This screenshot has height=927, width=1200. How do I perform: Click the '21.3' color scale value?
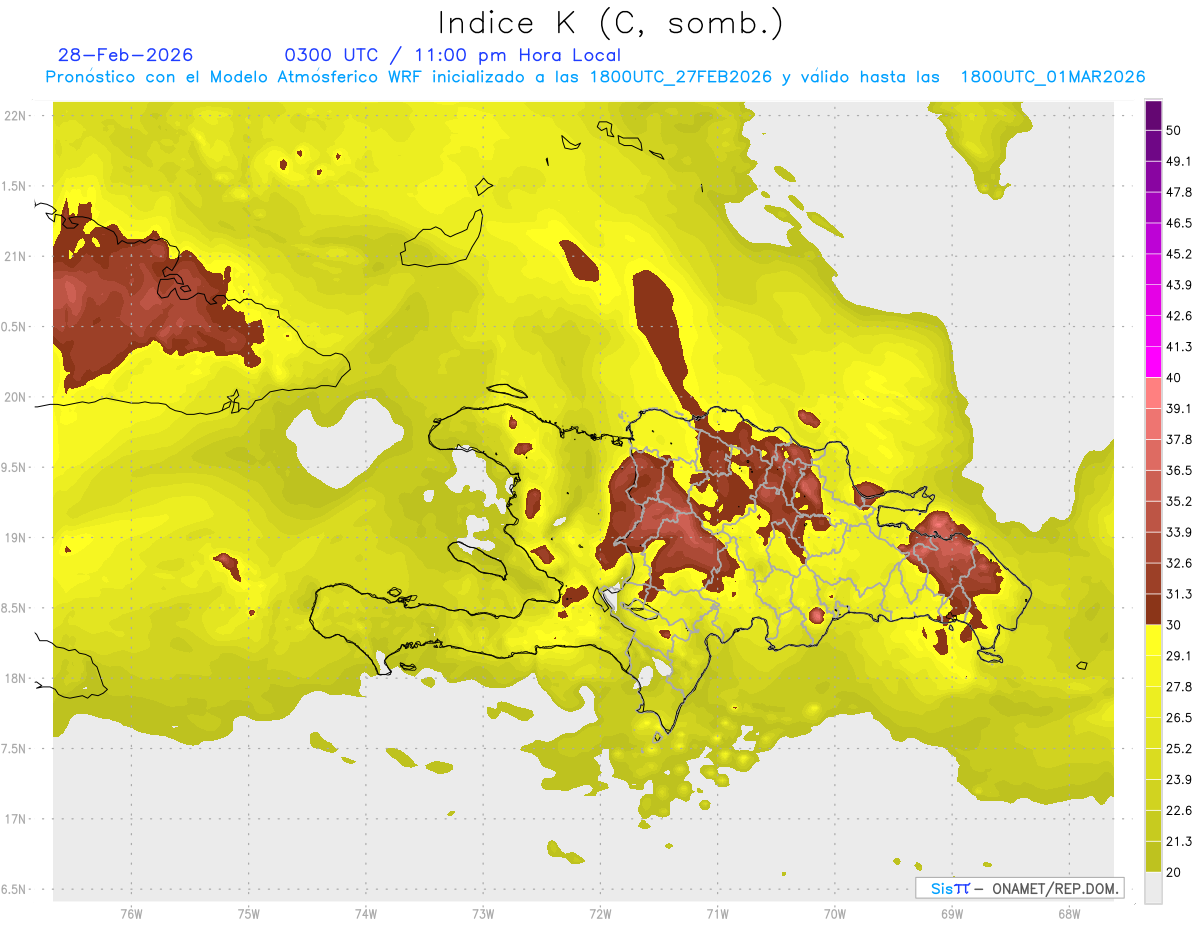[1179, 842]
